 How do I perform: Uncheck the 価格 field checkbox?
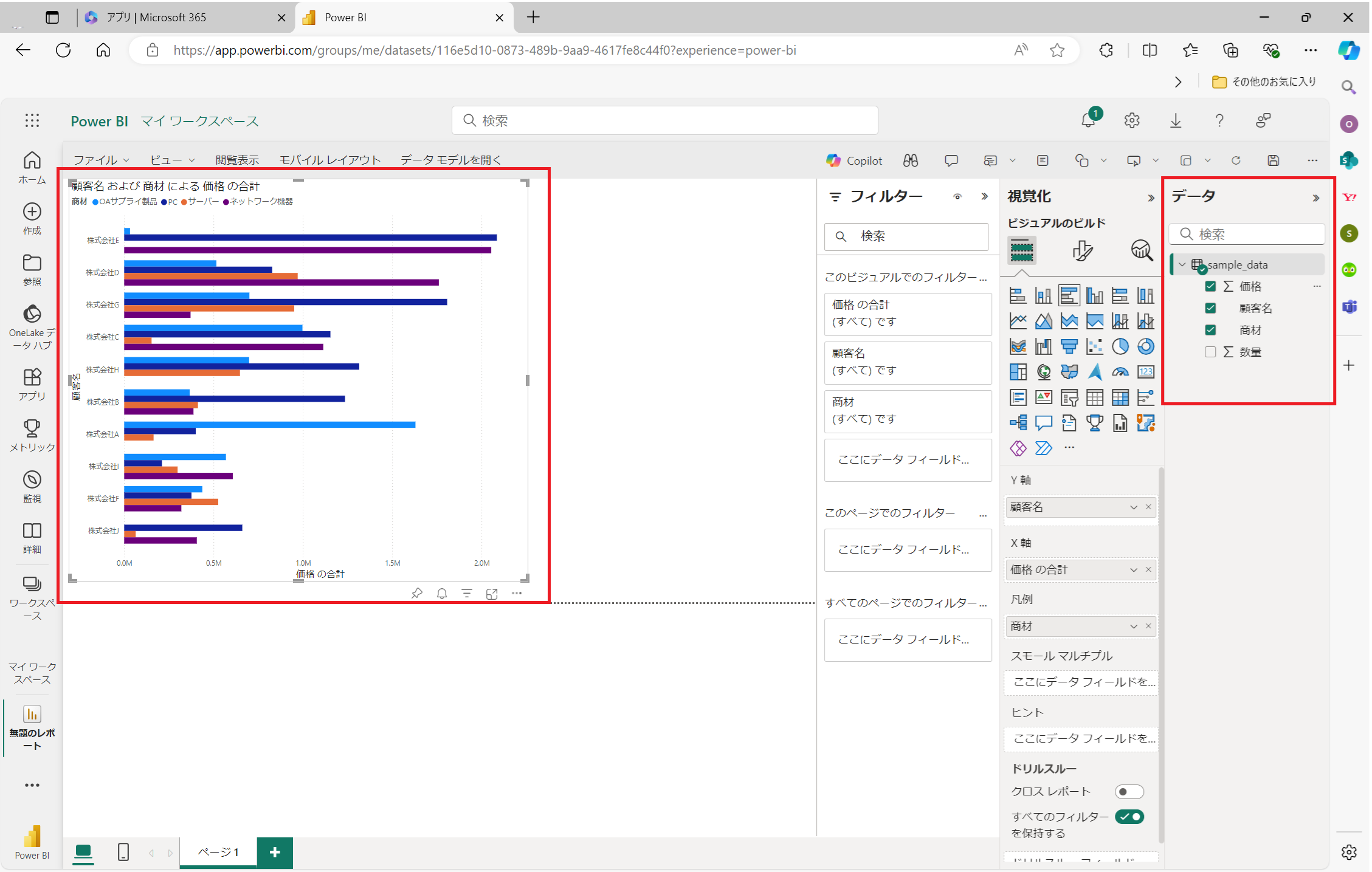1210,286
